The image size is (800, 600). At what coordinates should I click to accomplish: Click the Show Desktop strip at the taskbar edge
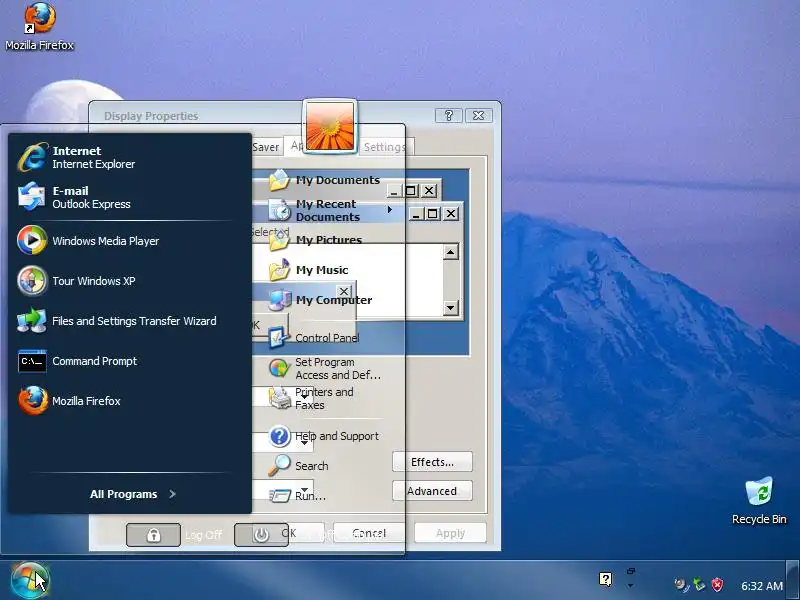792,580
